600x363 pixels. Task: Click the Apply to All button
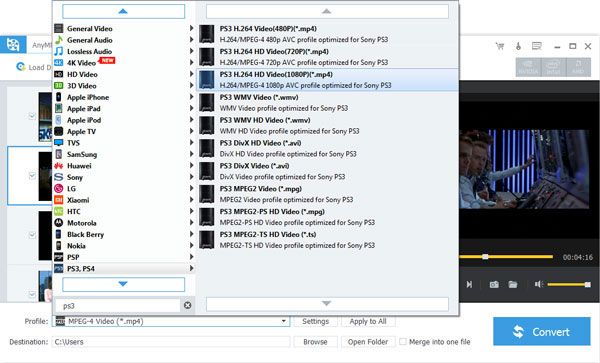point(368,321)
